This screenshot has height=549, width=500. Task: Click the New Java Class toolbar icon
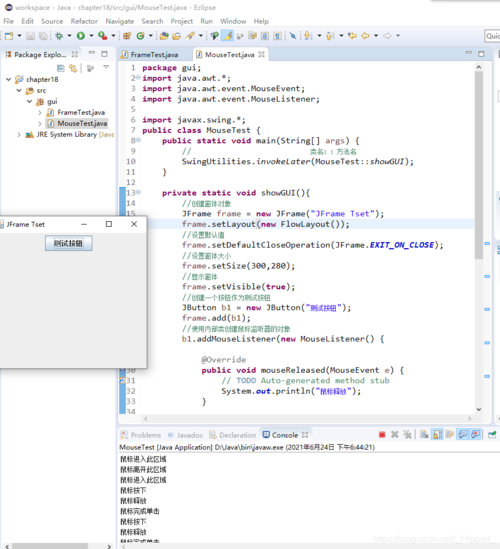[x=140, y=35]
